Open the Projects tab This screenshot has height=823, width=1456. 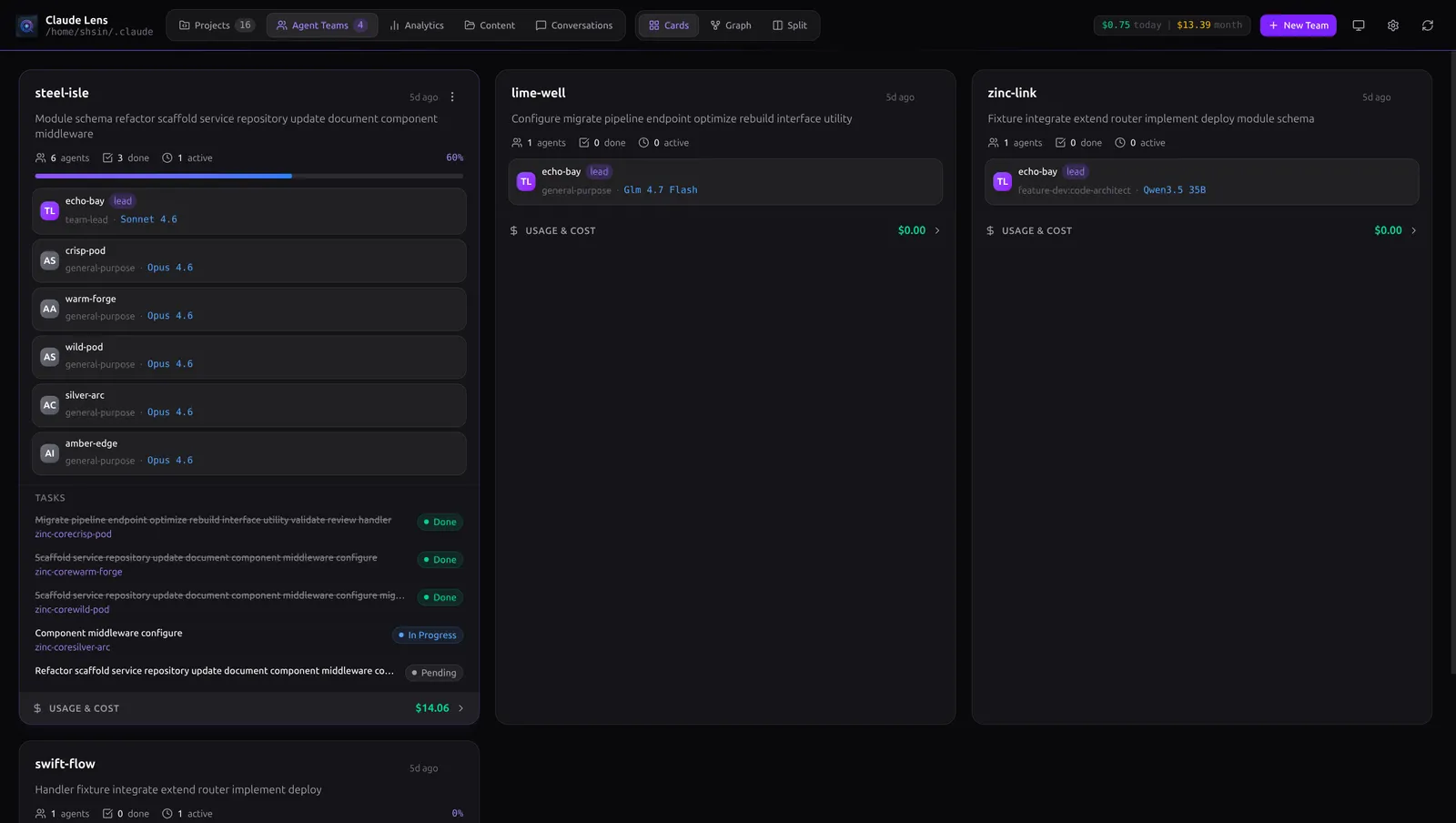(216, 25)
